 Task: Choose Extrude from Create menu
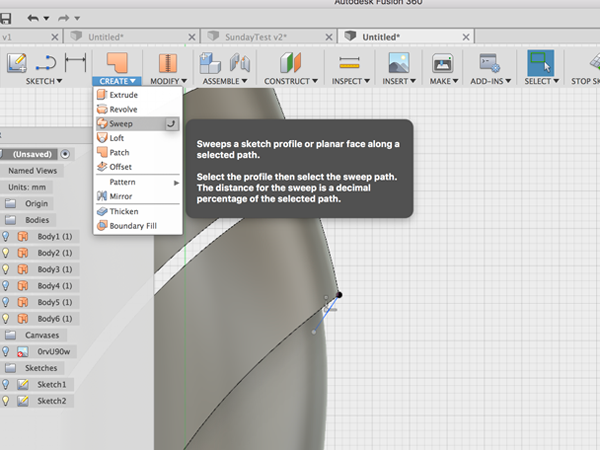pos(138,95)
